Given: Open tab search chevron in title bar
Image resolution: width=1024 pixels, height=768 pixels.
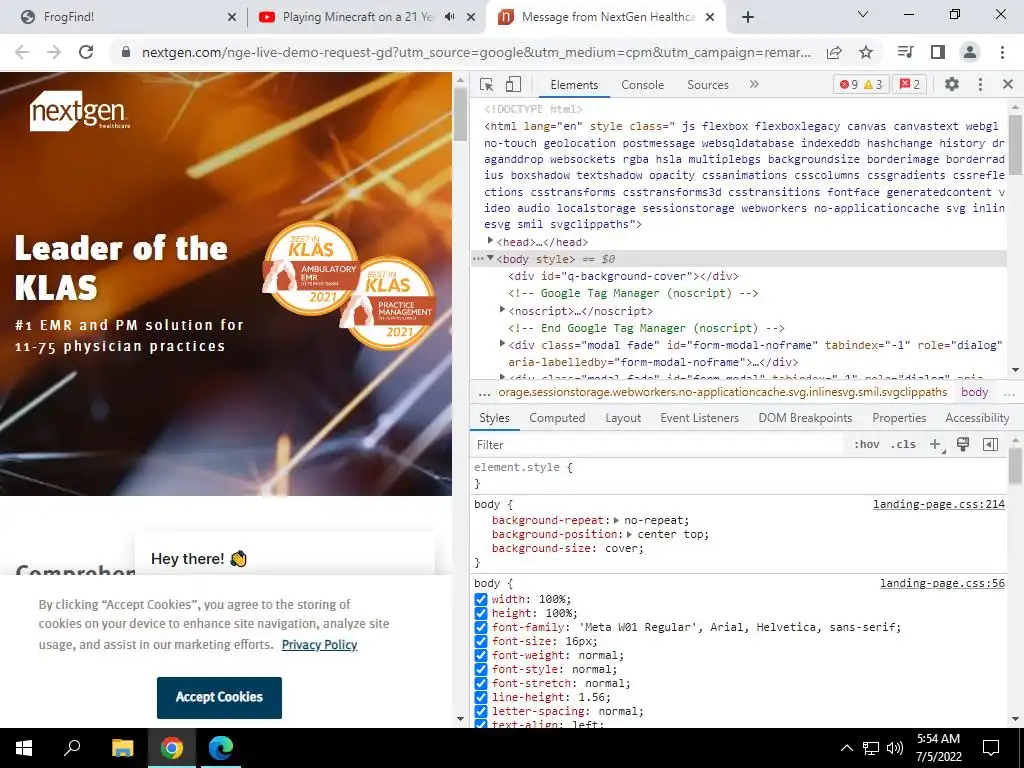Looking at the screenshot, I should 863,14.
